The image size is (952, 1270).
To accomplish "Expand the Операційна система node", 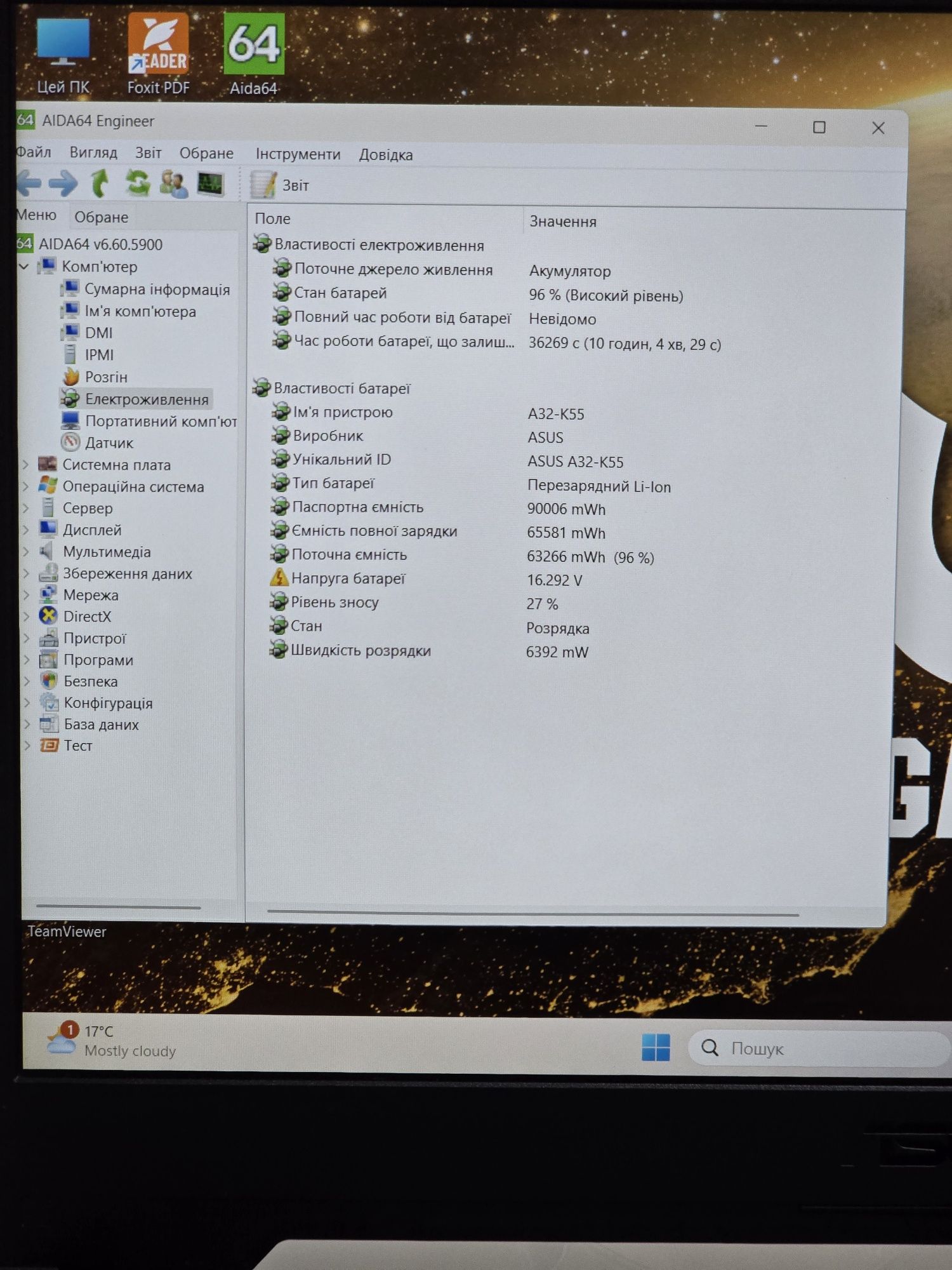I will click(x=26, y=487).
